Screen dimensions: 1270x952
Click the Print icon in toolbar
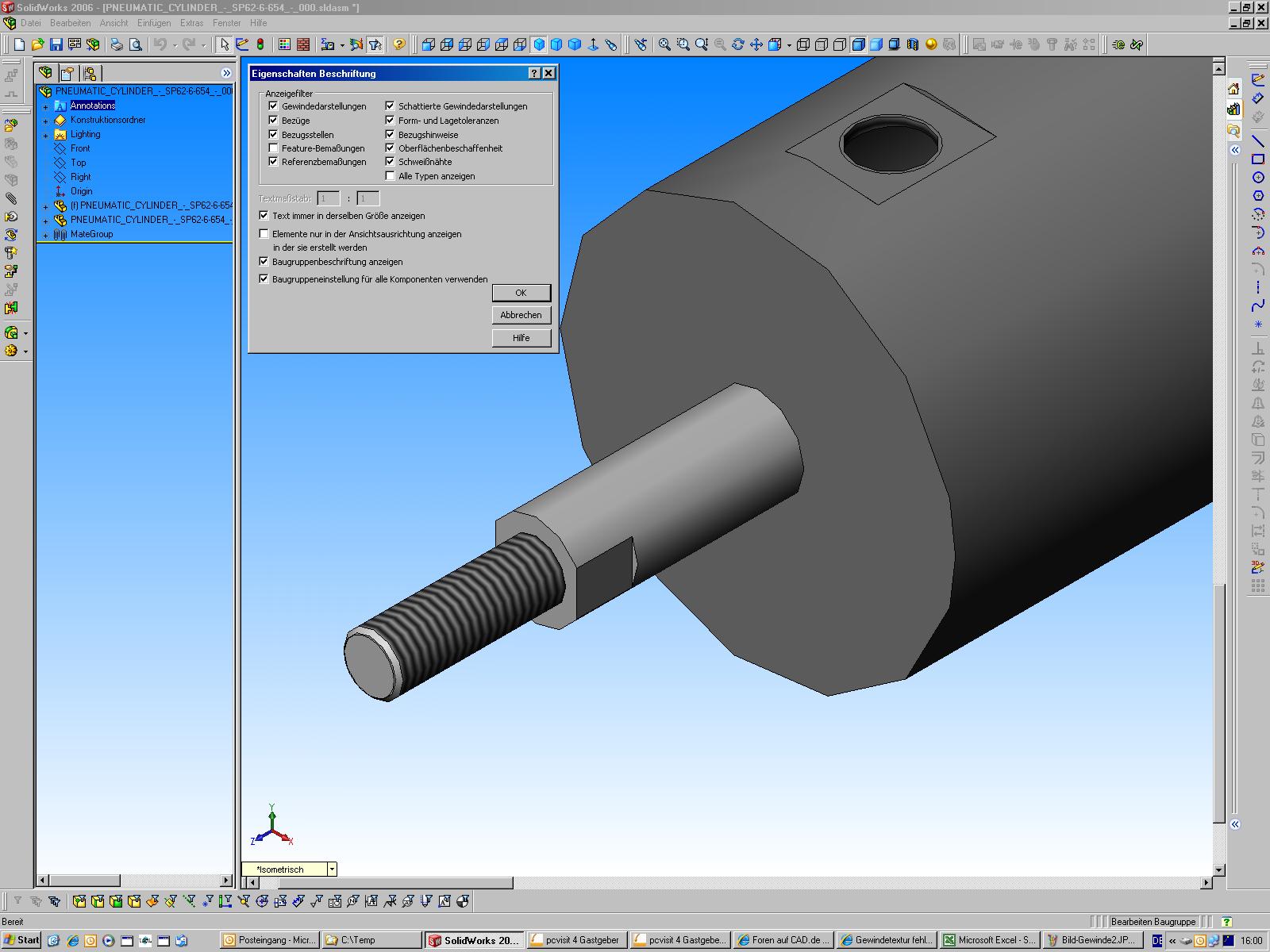click(x=117, y=45)
